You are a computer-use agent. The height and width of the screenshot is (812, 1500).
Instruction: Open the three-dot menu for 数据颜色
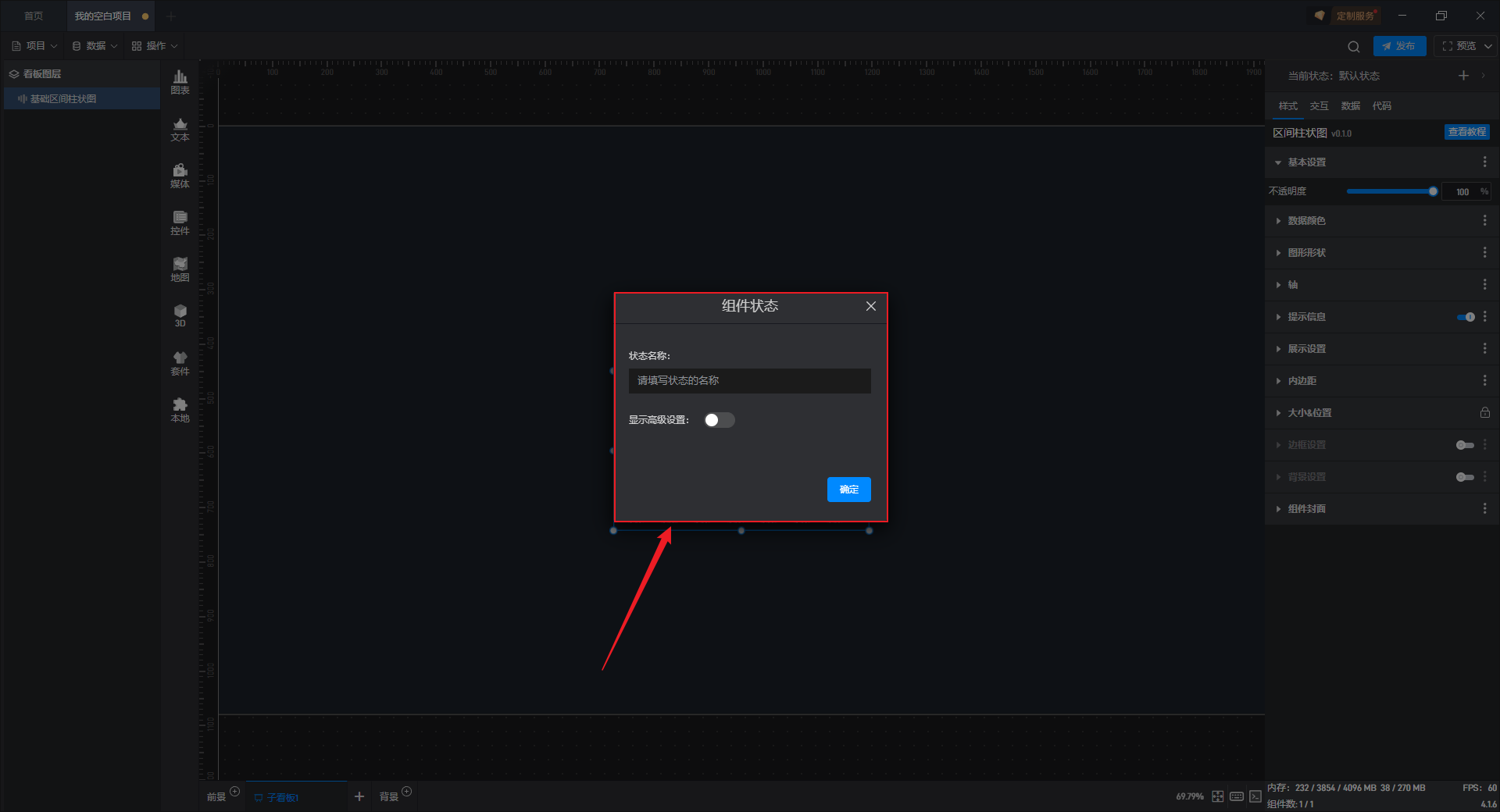pos(1484,221)
